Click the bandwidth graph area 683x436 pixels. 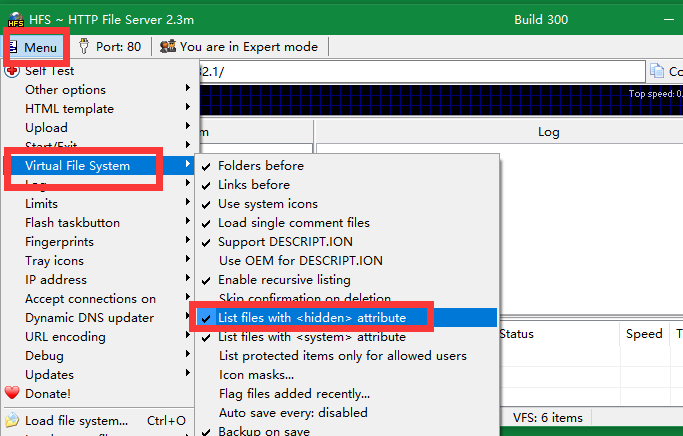441,100
